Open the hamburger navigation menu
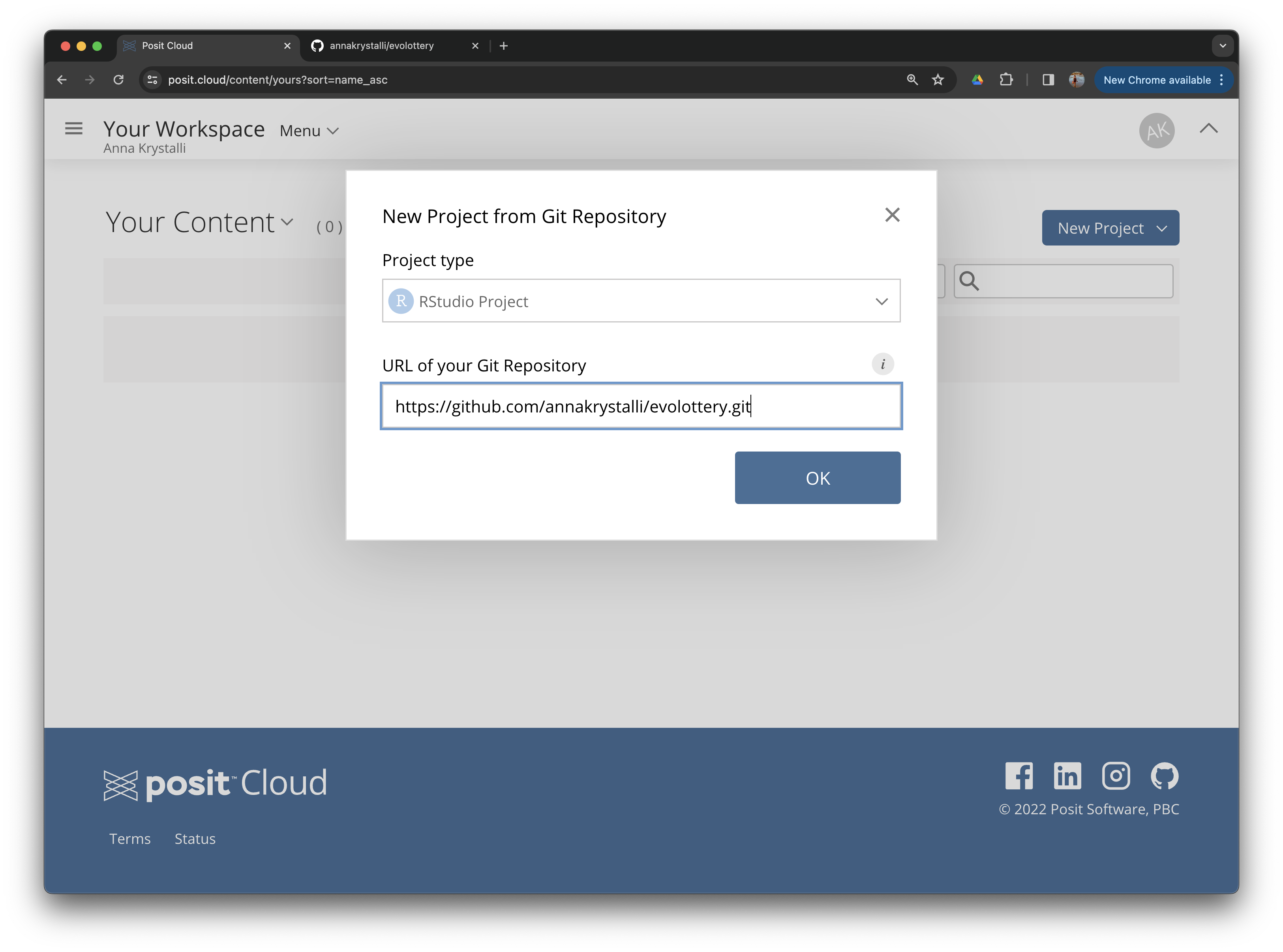The image size is (1283, 952). pyautogui.click(x=73, y=128)
